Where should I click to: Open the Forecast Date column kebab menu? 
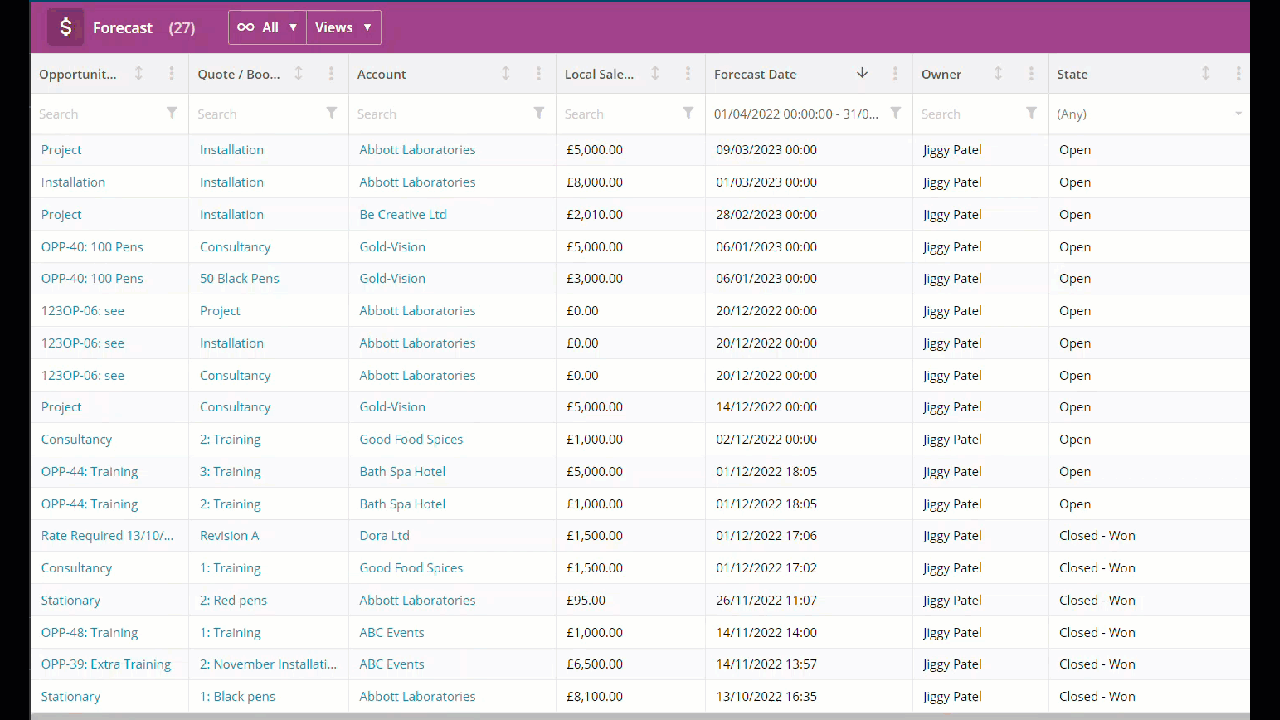[894, 73]
